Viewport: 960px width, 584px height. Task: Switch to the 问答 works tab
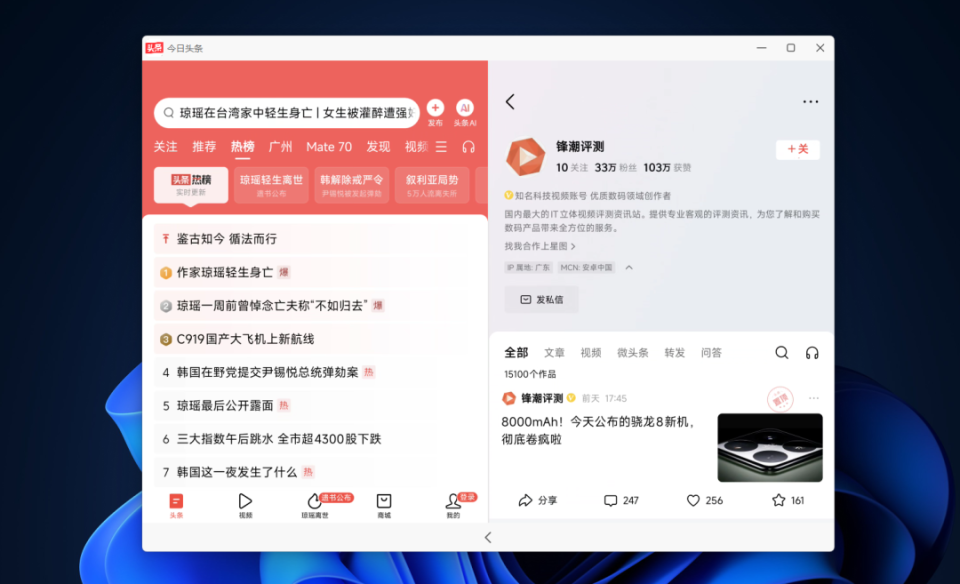tap(711, 353)
